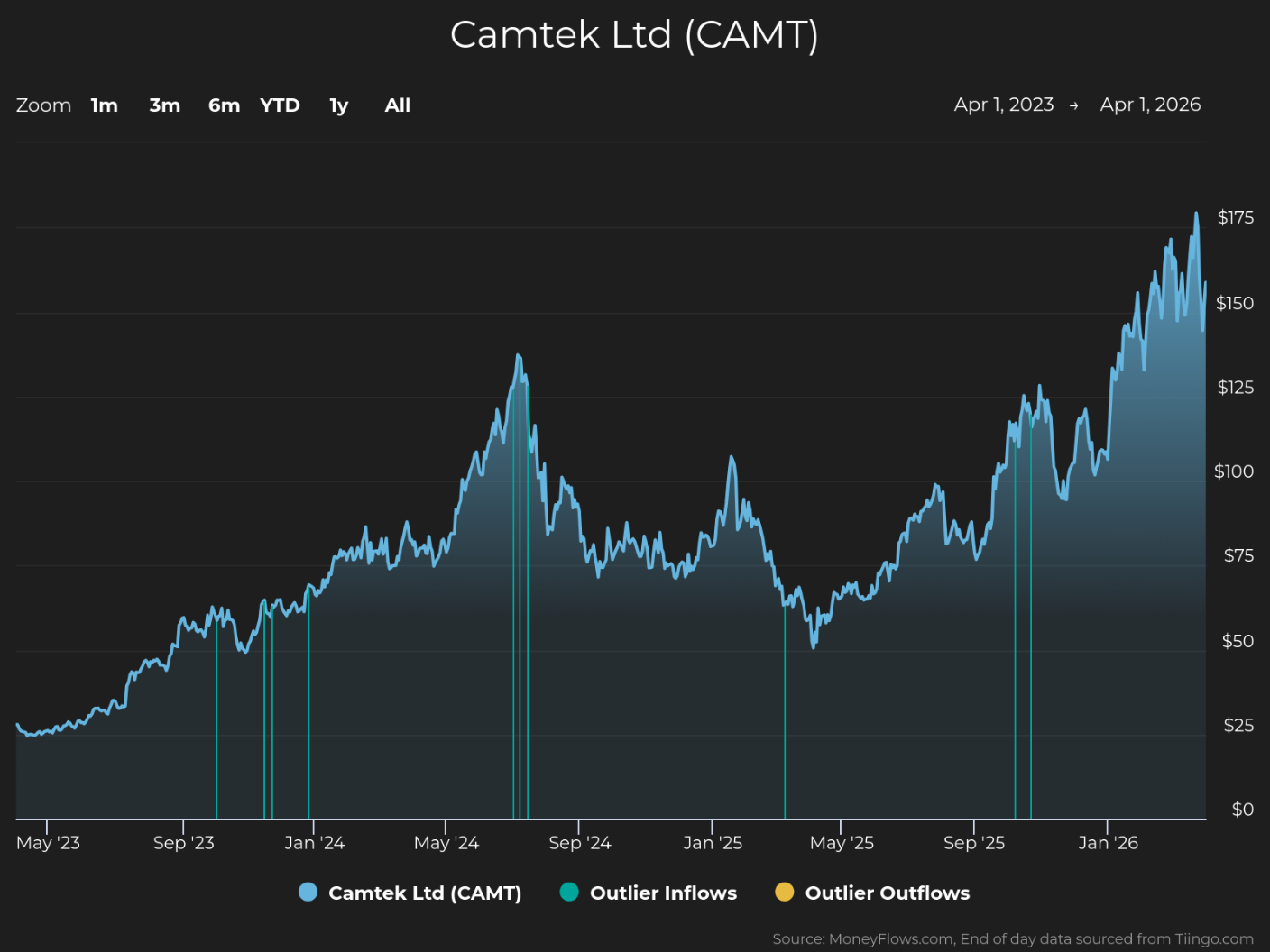Click the May '23 x-axis label
This screenshot has height=952, width=1270.
point(48,843)
